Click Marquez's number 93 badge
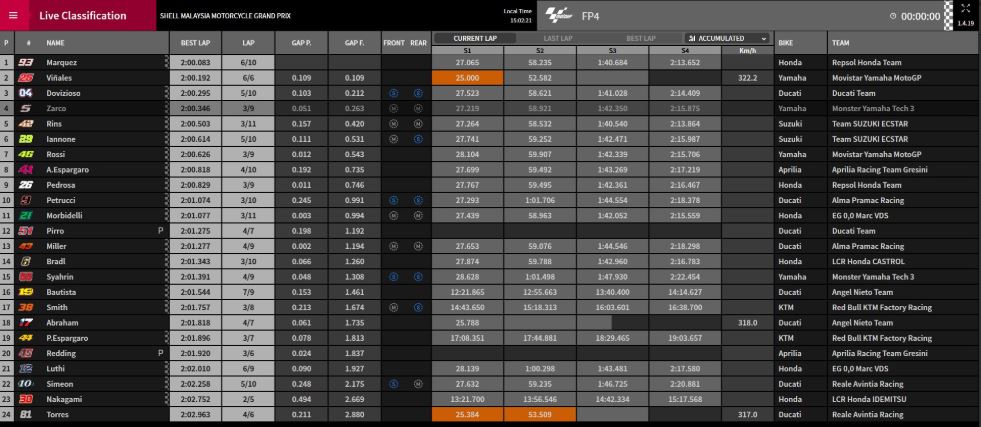Image resolution: width=981 pixels, height=427 pixels. [26, 63]
